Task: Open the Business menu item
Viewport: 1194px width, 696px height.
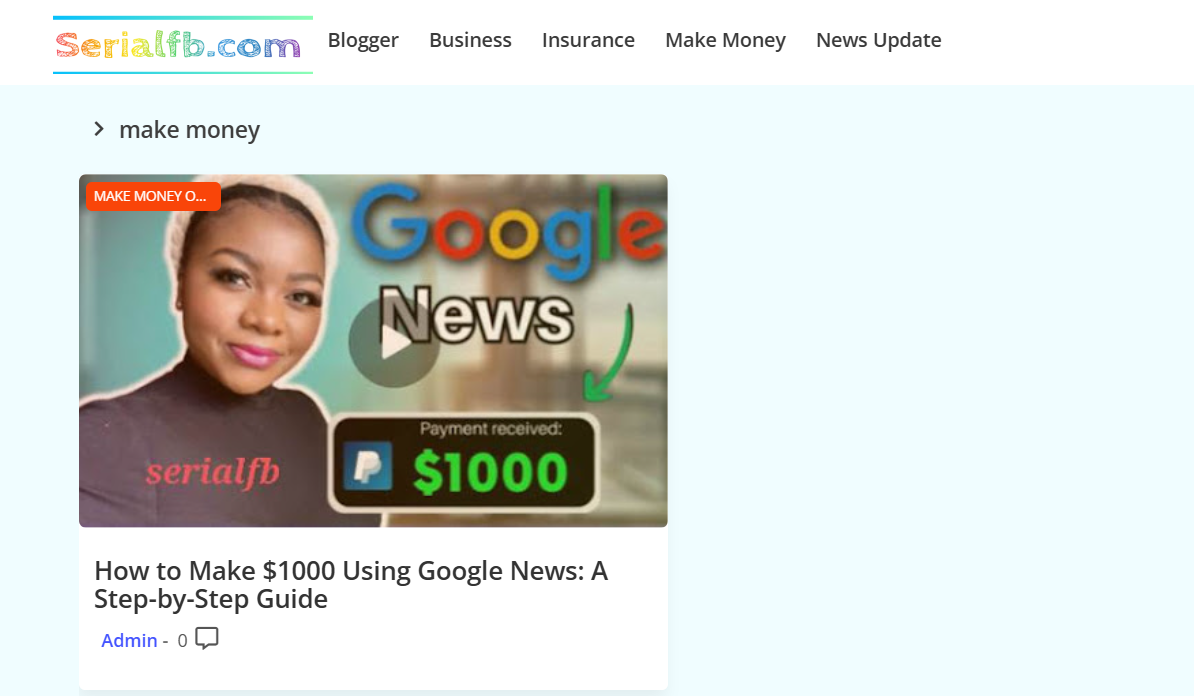Action: pyautogui.click(x=470, y=40)
